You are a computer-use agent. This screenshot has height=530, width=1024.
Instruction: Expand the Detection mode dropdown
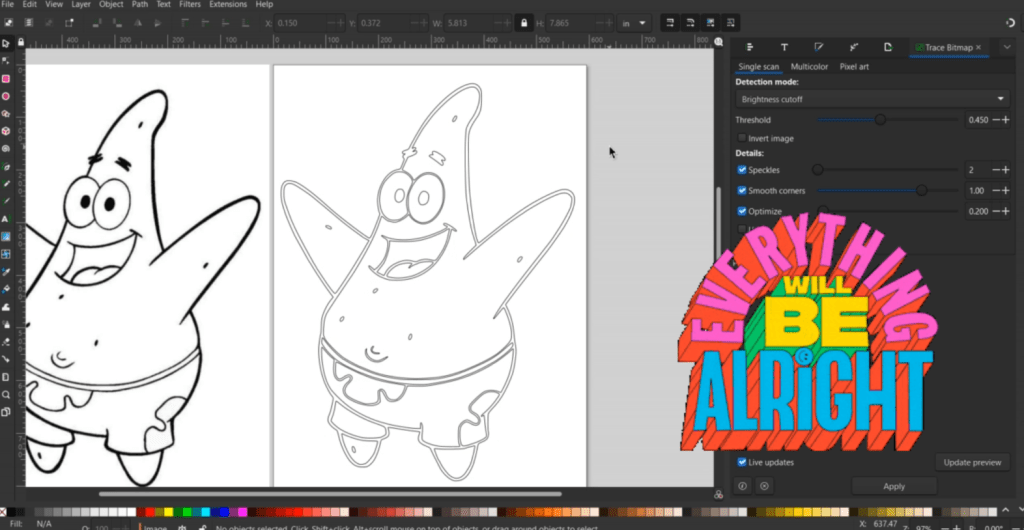coord(872,99)
